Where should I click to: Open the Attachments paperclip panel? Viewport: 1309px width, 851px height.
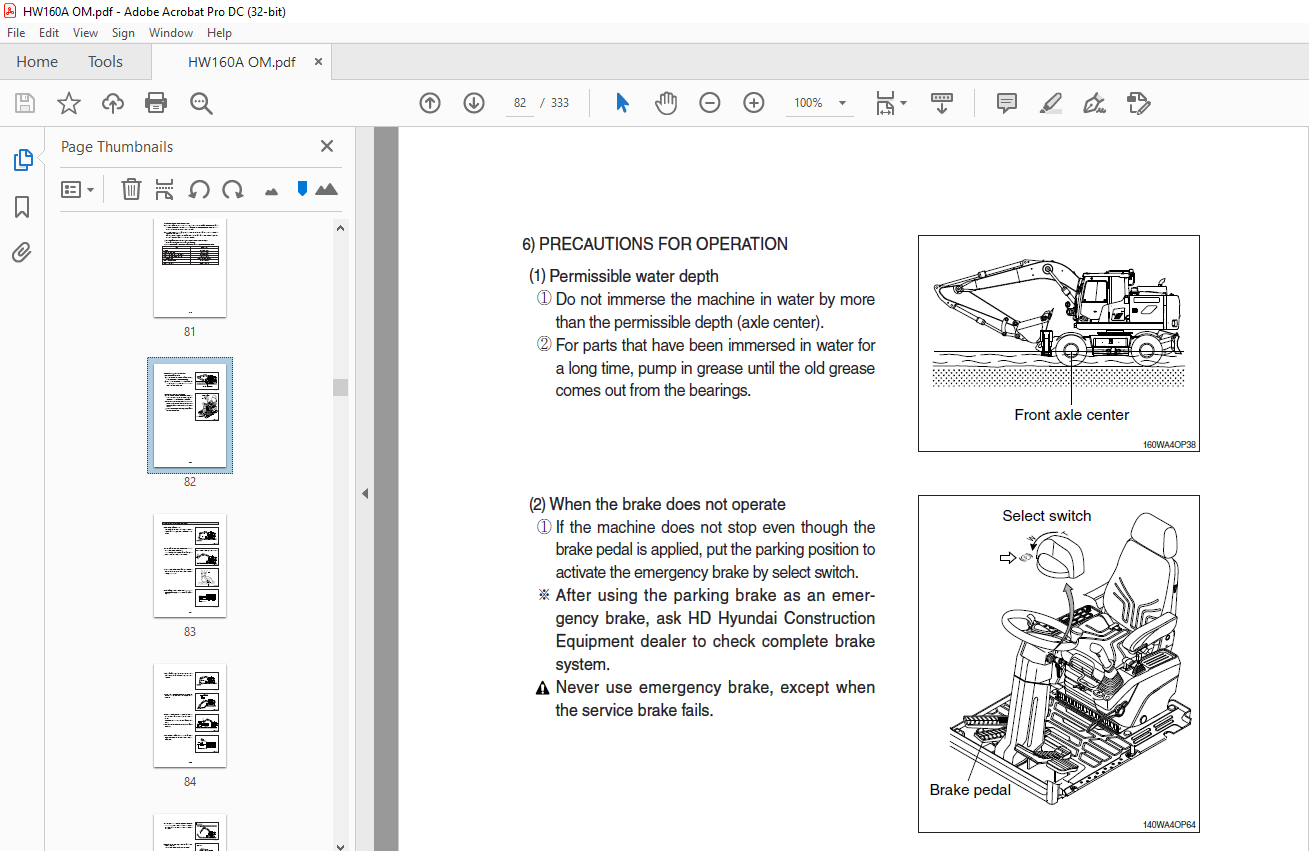(x=22, y=252)
